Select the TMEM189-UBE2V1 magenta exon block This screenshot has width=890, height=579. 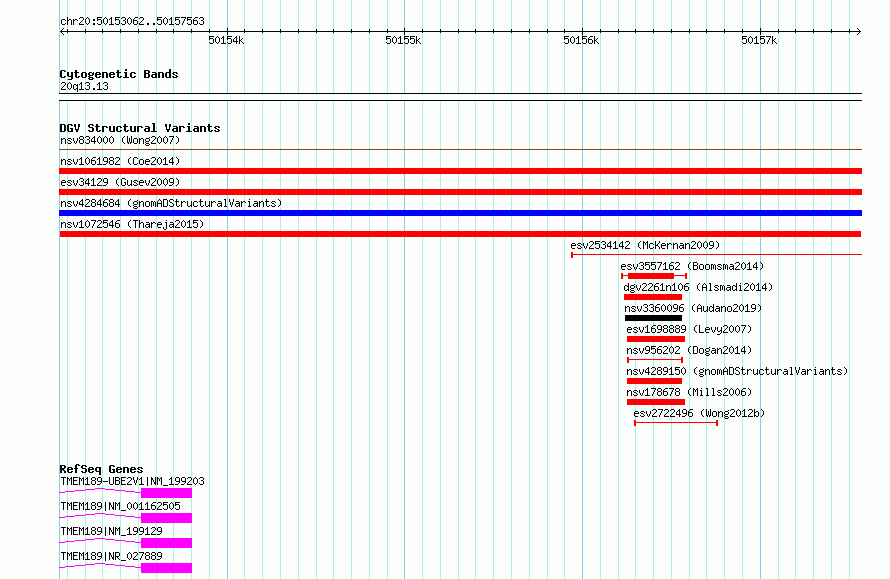166,493
